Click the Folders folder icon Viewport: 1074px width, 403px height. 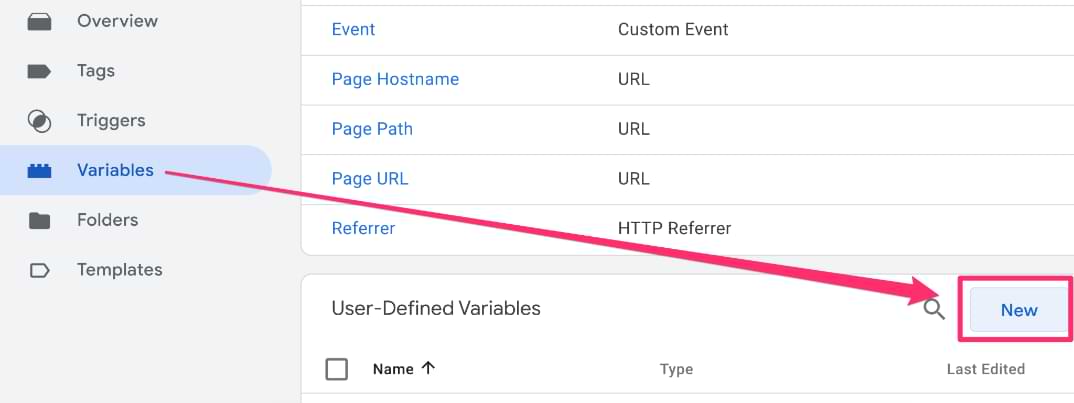[x=39, y=221]
